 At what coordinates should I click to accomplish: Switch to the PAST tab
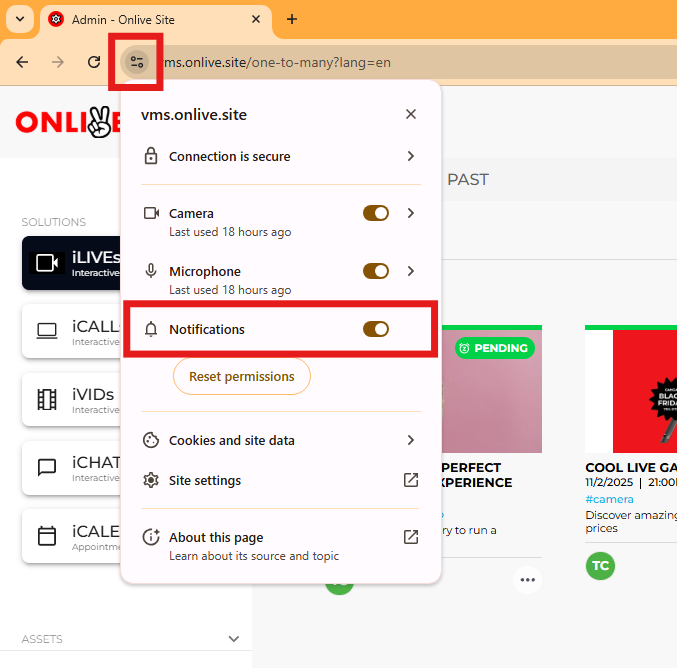(x=467, y=180)
